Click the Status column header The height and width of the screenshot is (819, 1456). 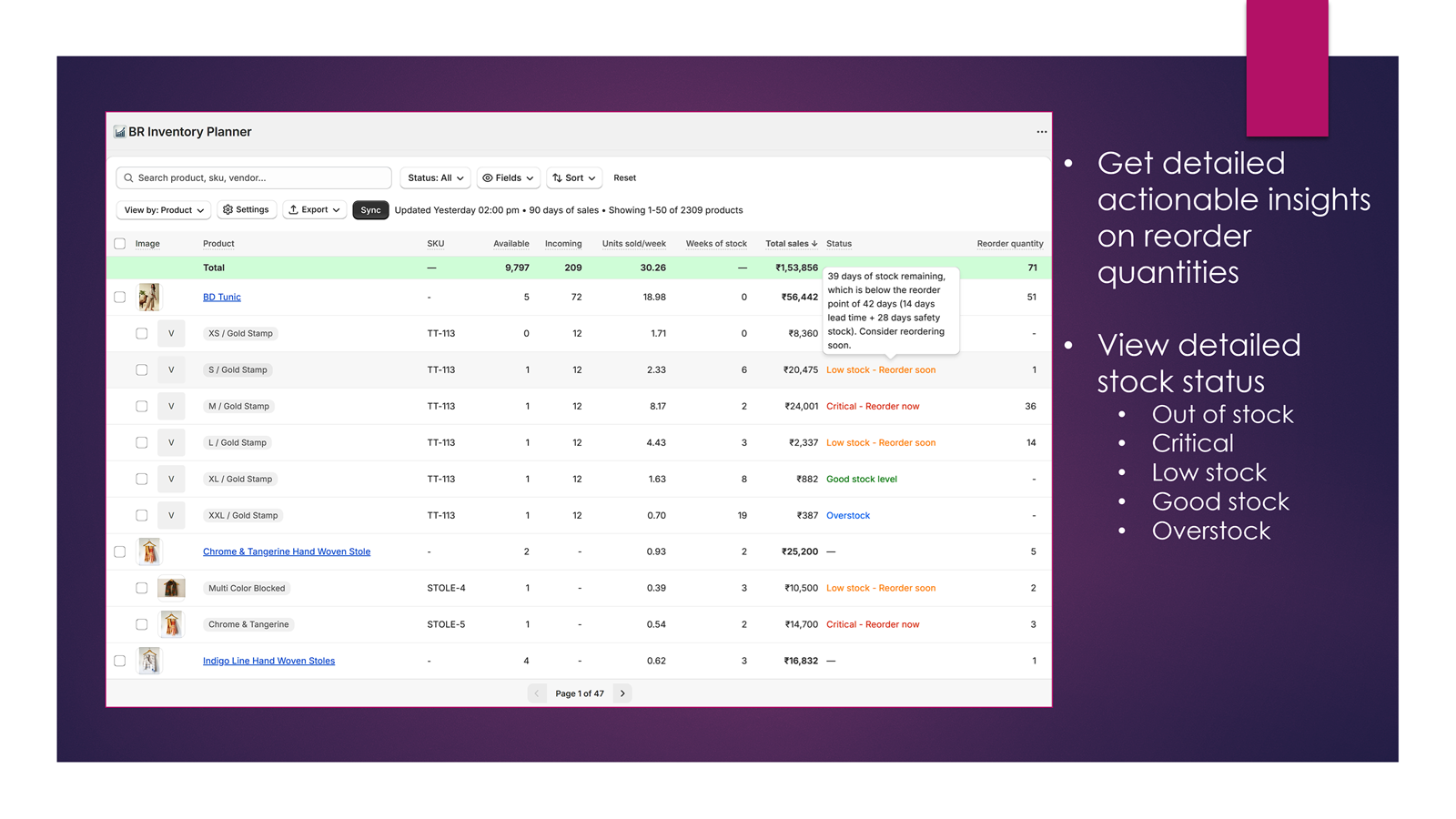tap(839, 244)
